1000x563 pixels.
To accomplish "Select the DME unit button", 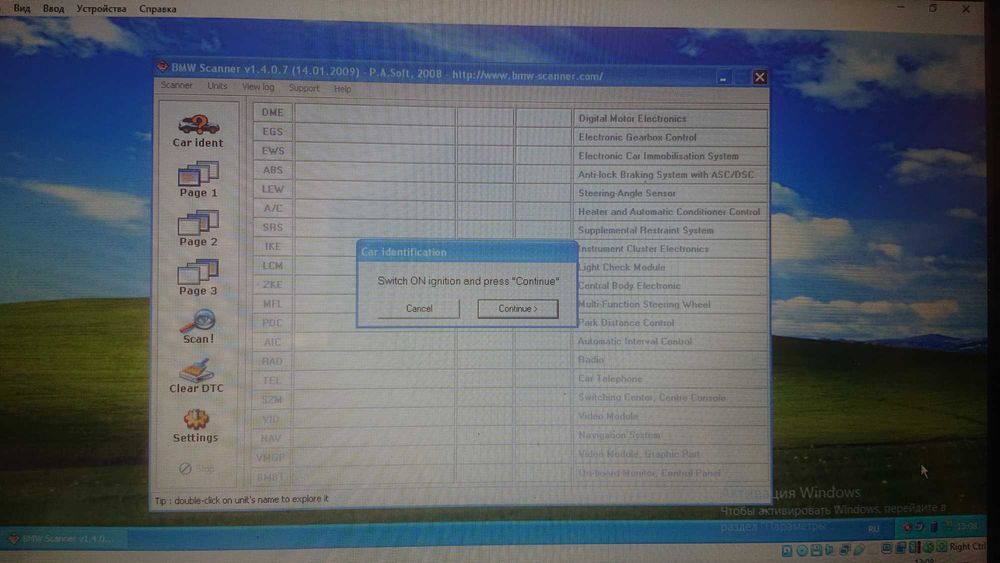I will 272,112.
